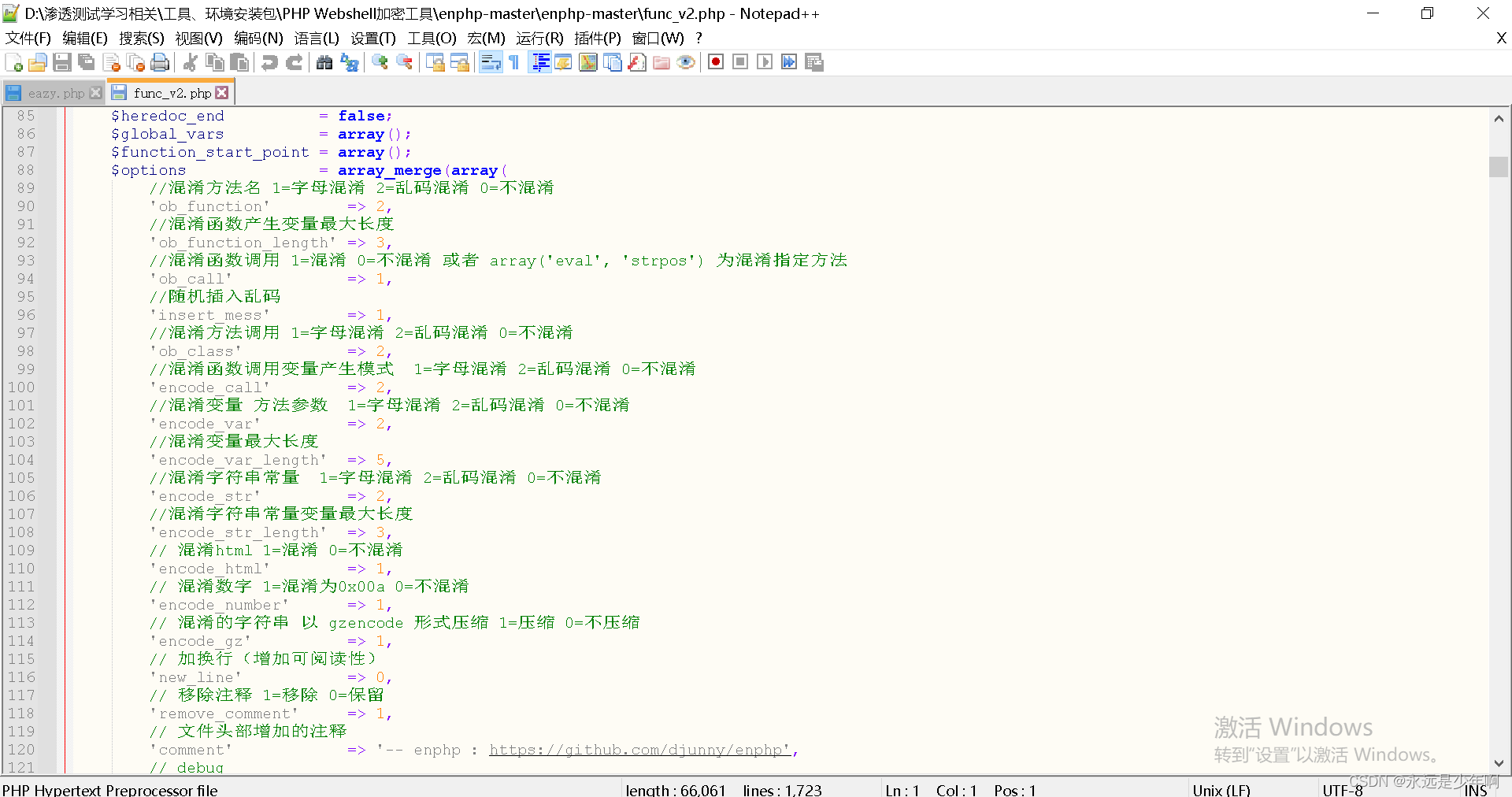
Task: Open the 插件(P) menu
Action: click(x=598, y=38)
